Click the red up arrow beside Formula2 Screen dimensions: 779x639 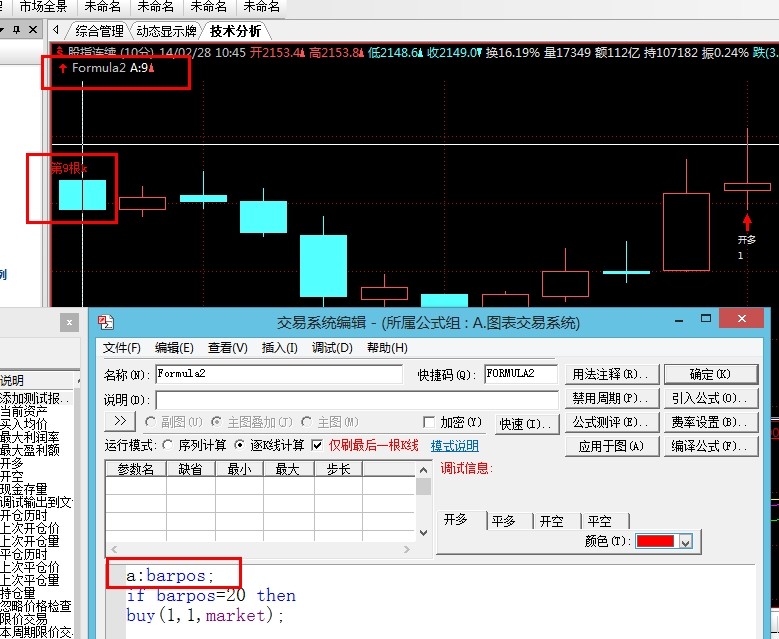click(63, 69)
